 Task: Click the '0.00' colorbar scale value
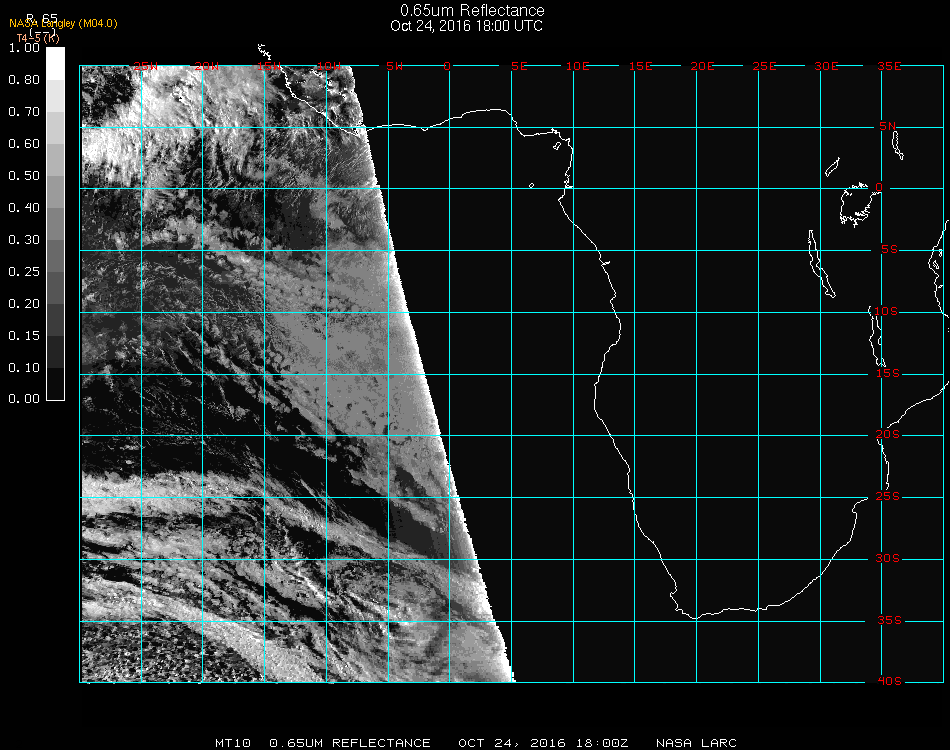[24, 399]
